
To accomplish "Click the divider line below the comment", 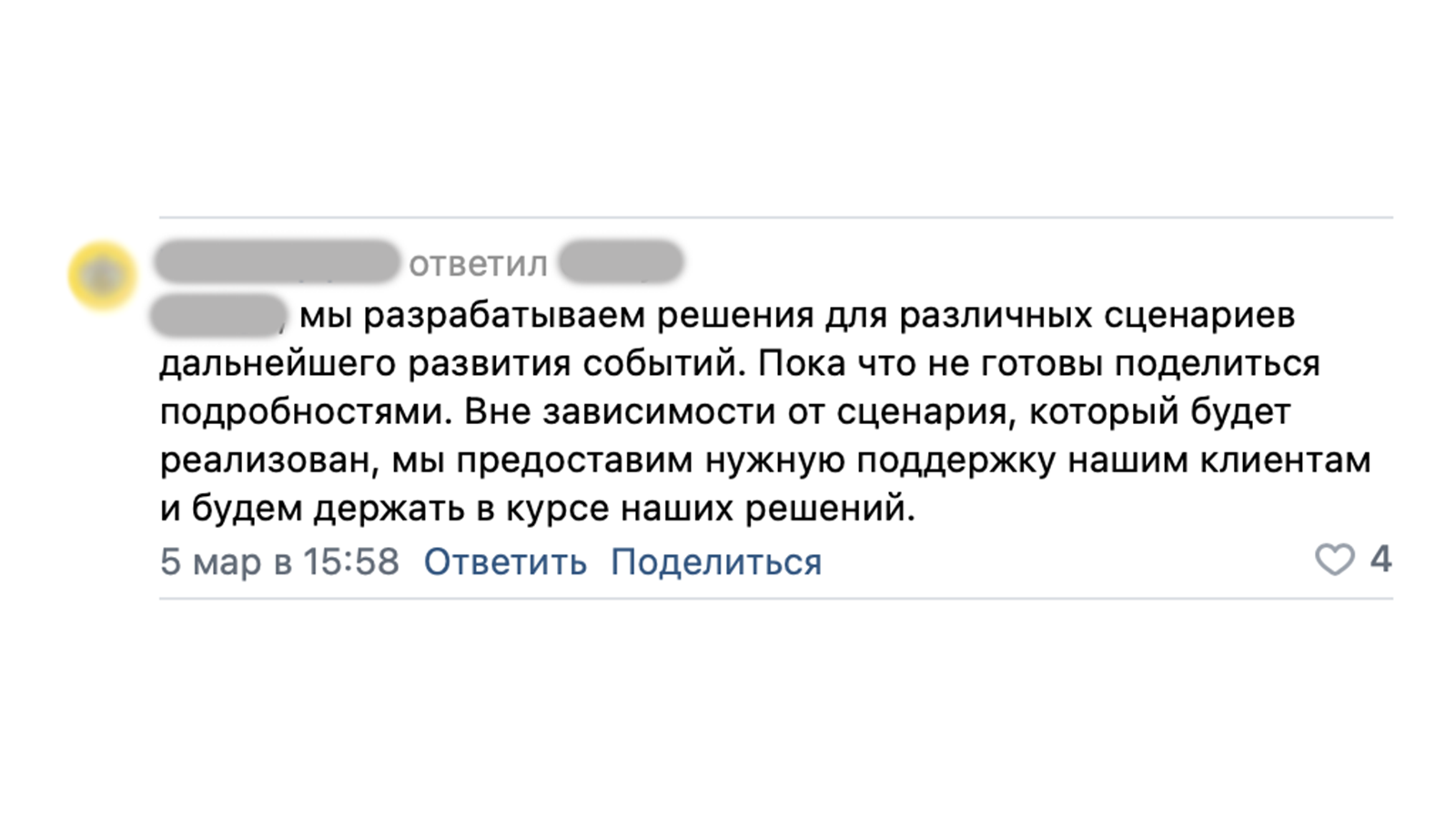I will pyautogui.click(x=775, y=599).
